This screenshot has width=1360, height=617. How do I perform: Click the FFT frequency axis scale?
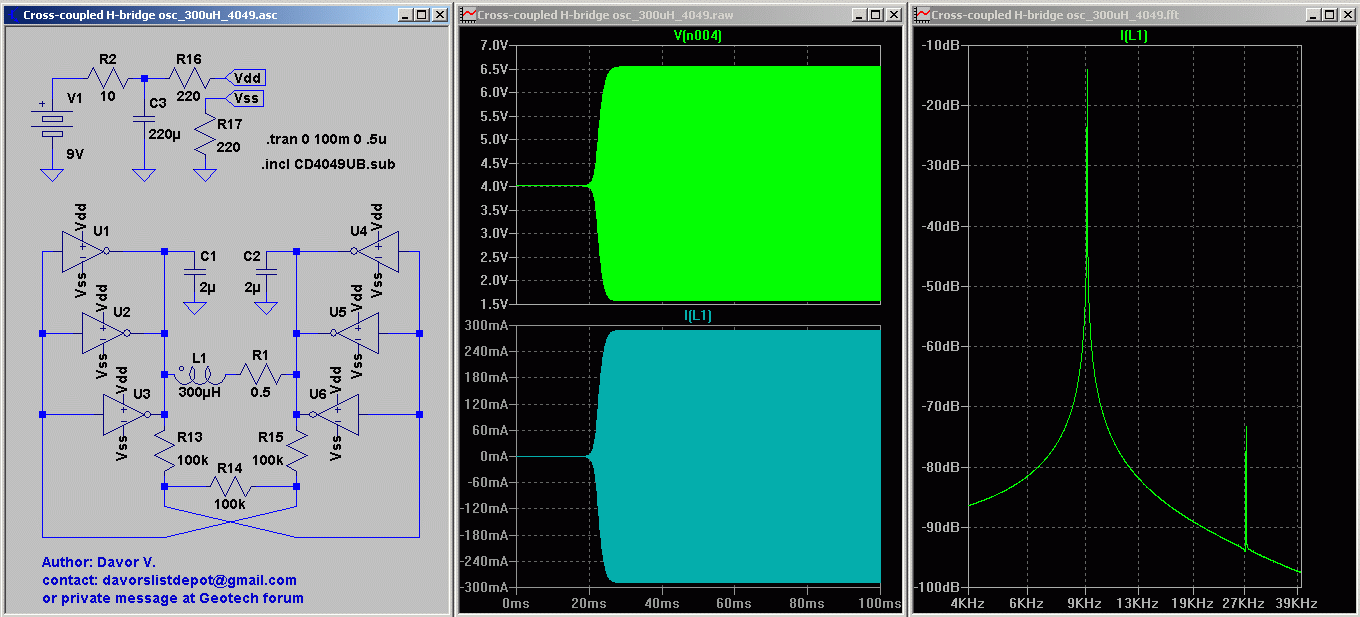(x=1135, y=604)
